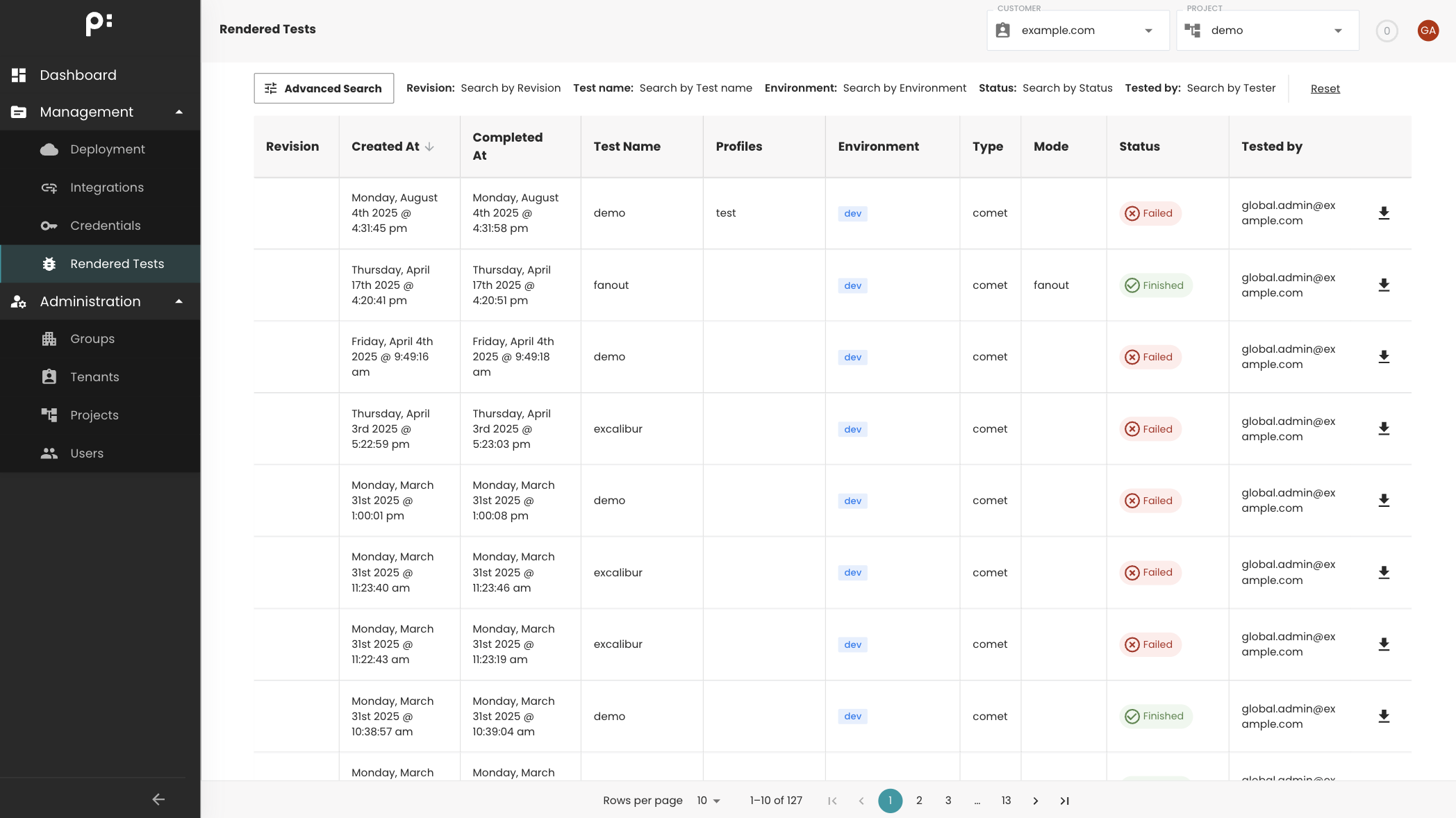Collapse the sidebar with arrow icon

pyautogui.click(x=158, y=799)
